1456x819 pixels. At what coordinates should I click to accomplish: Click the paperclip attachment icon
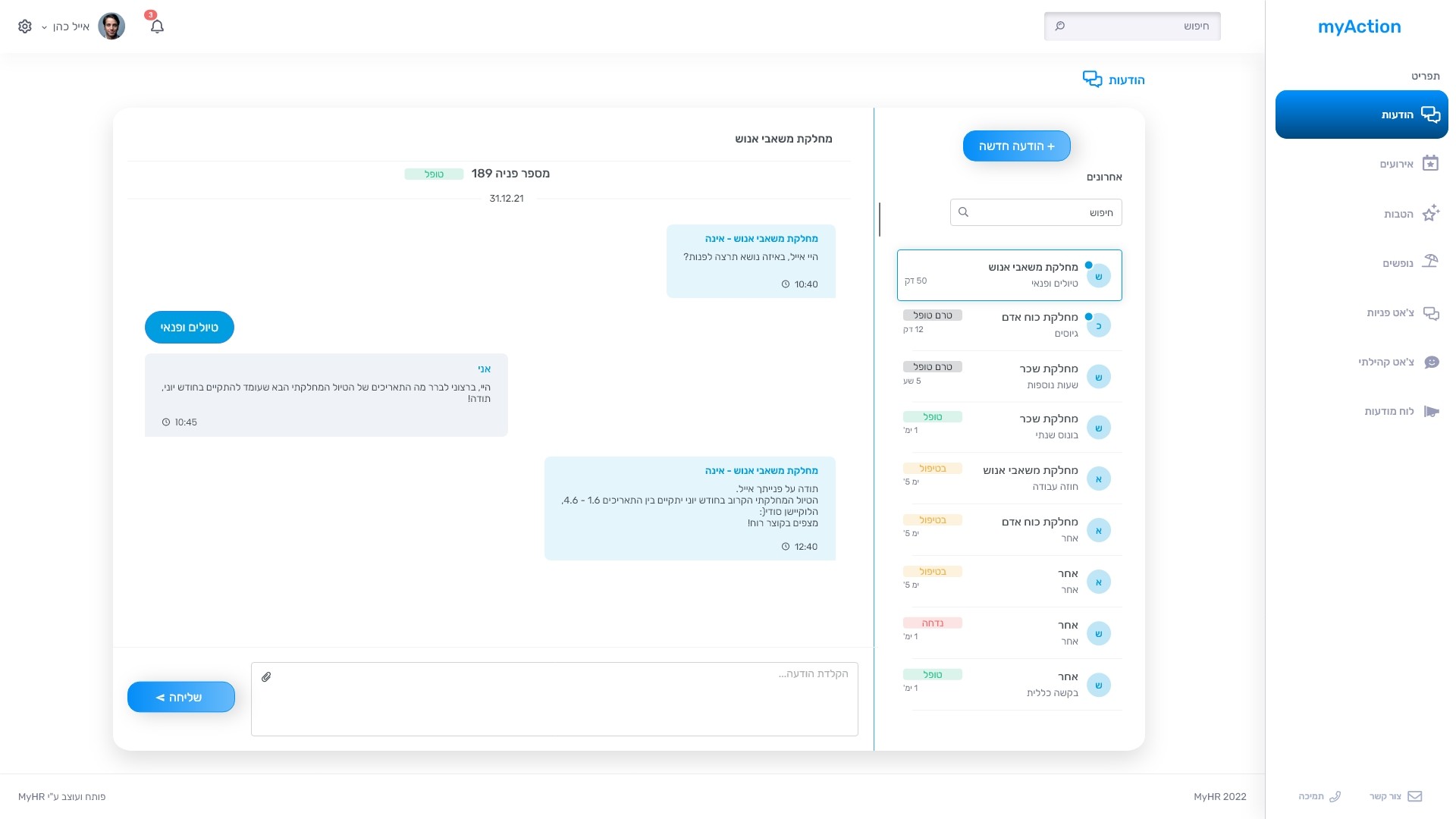point(266,677)
